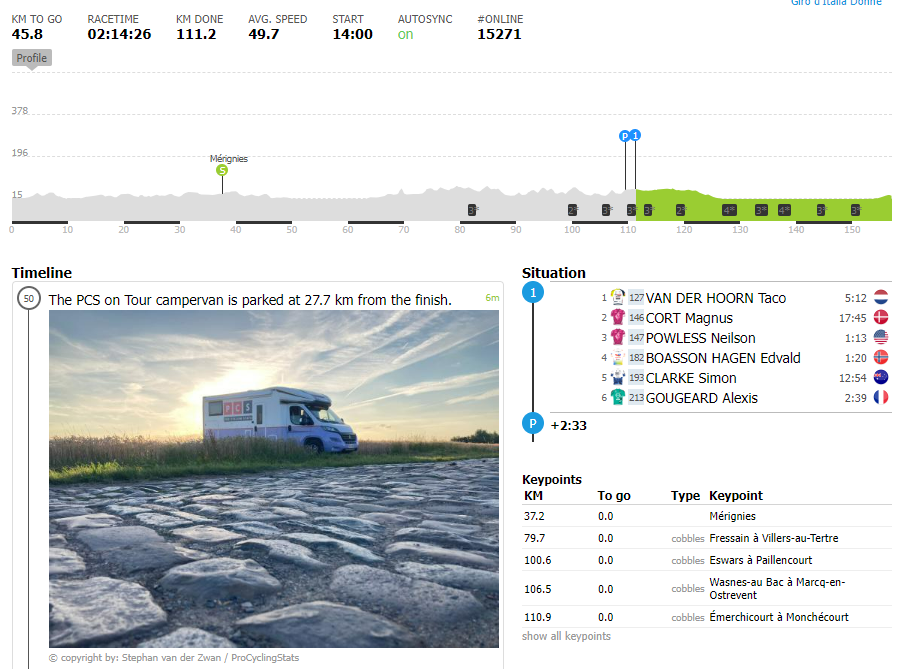Click the jersey icon beside CLARKE Simon

(x=617, y=378)
